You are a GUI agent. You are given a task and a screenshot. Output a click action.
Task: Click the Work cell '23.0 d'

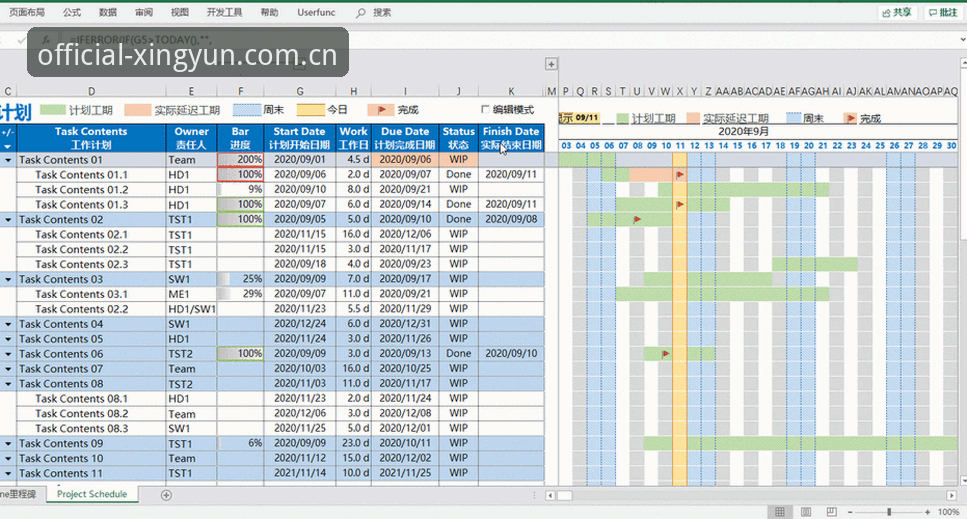coord(353,443)
